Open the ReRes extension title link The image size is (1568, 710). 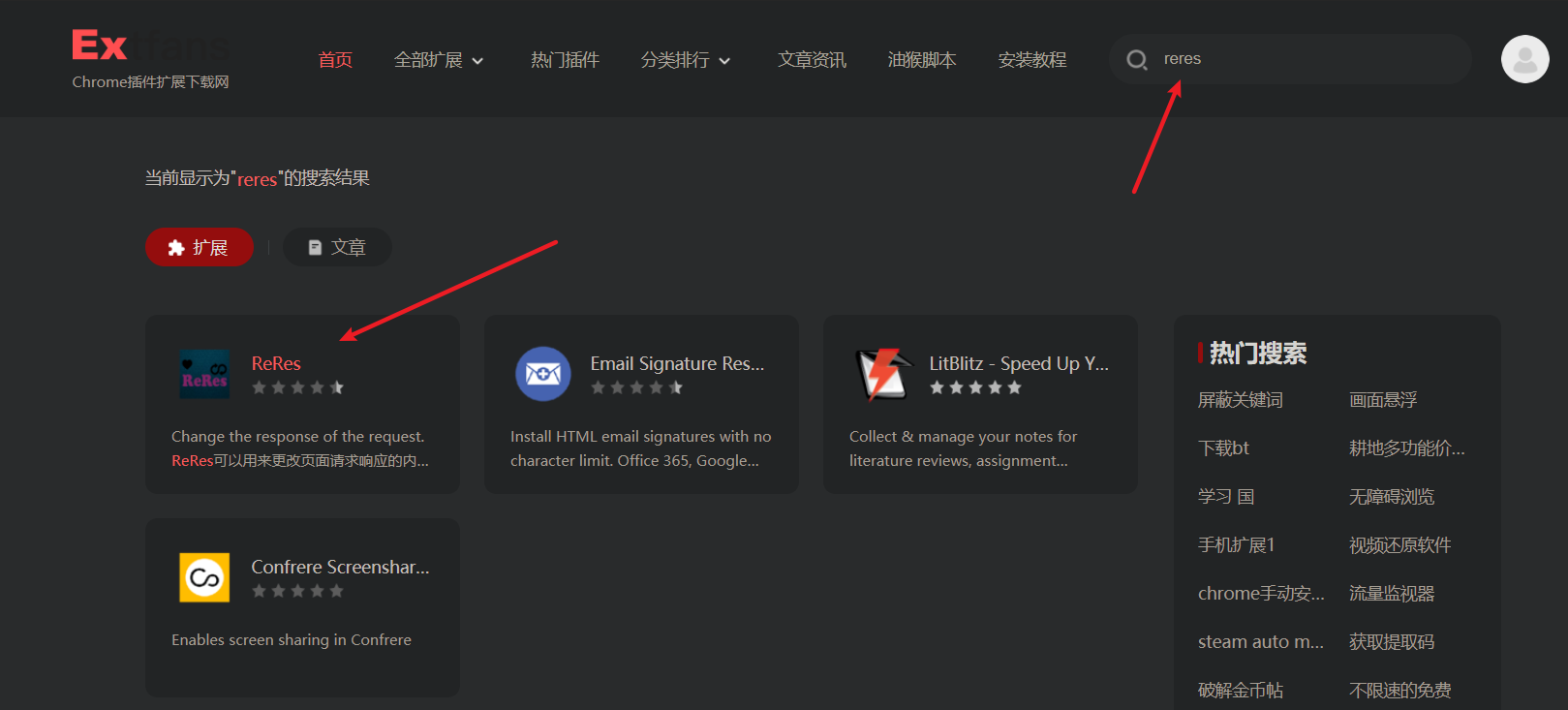pos(276,363)
